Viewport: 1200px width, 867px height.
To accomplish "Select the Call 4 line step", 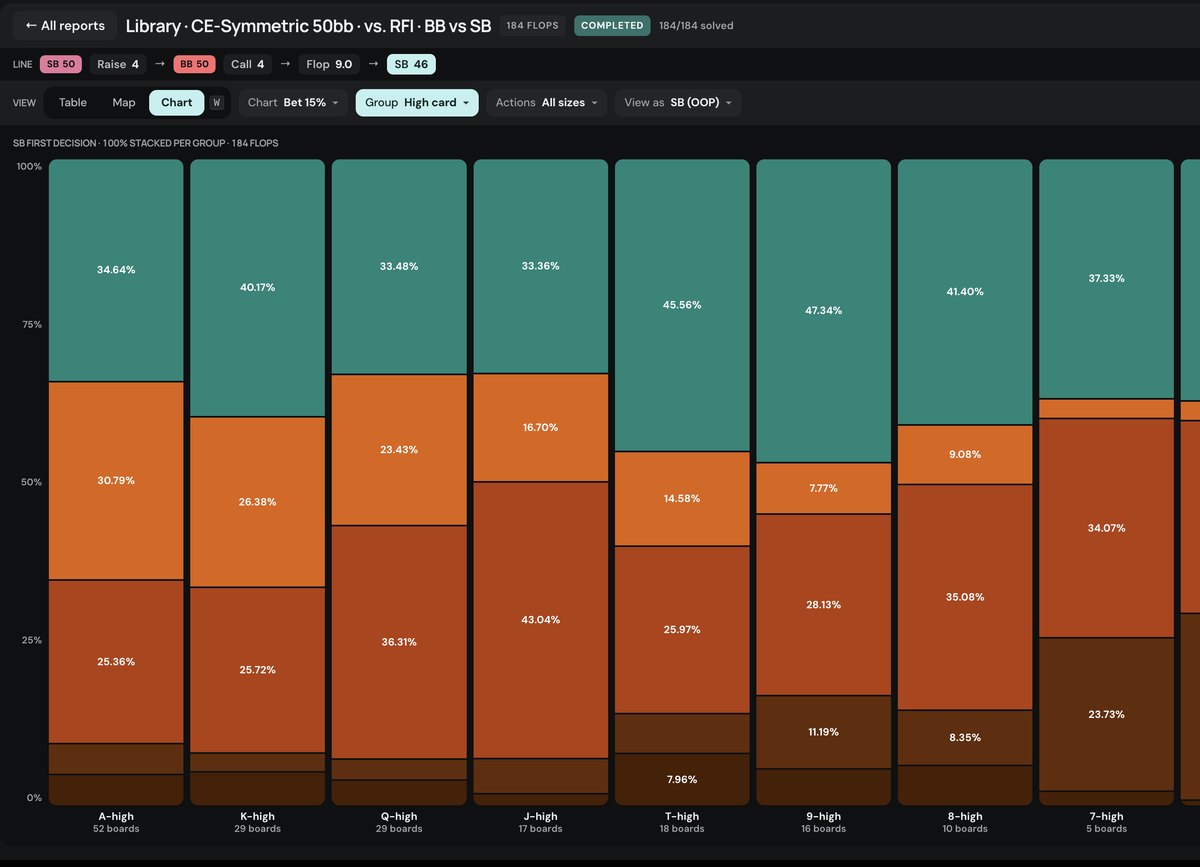I will (x=247, y=64).
